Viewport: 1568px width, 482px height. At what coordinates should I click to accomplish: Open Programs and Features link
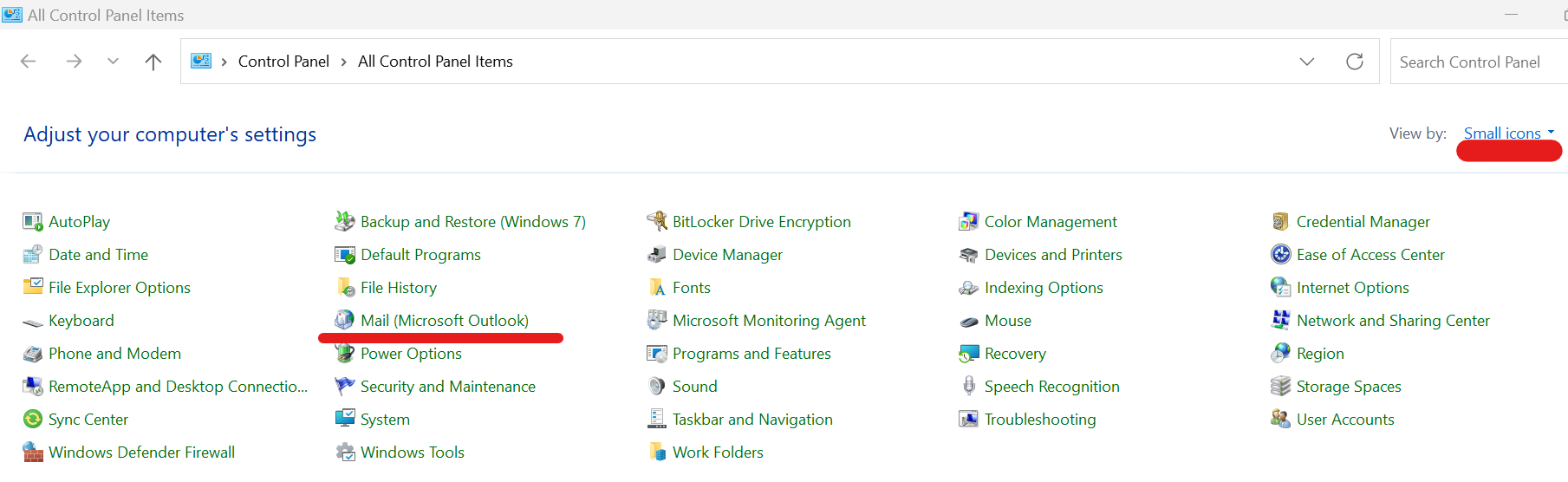pyautogui.click(x=751, y=354)
